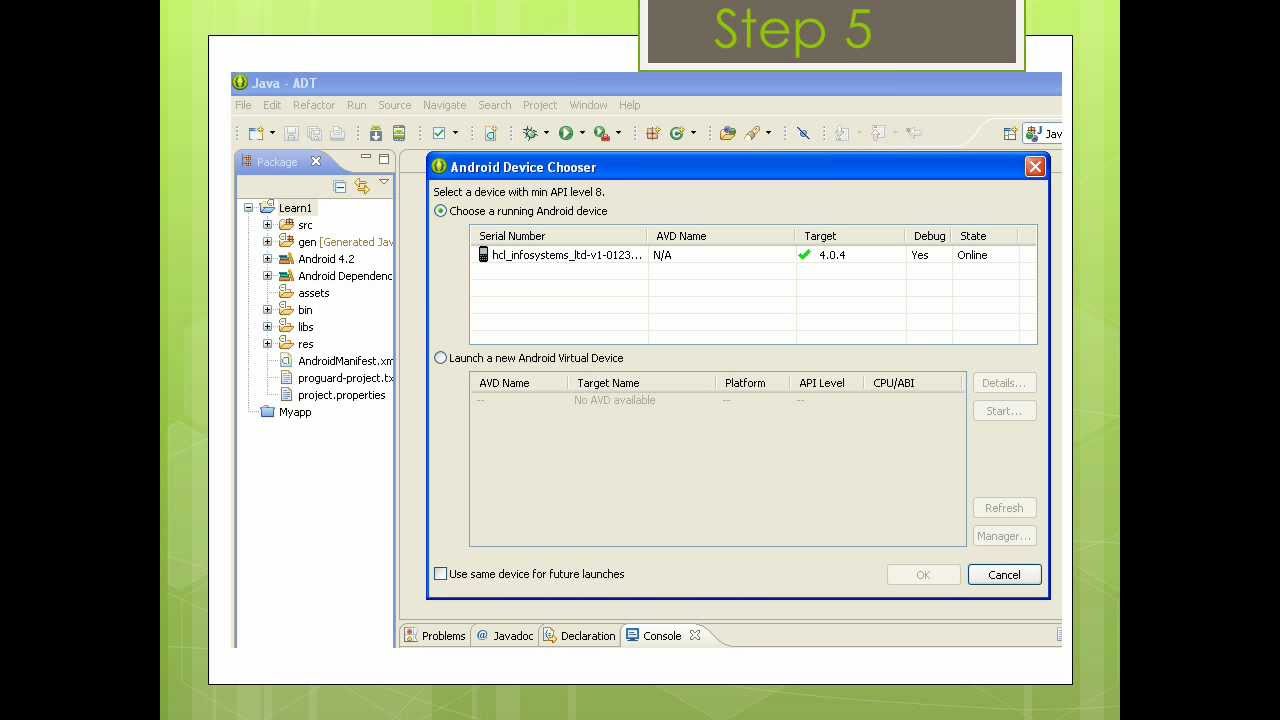Image resolution: width=1280 pixels, height=720 pixels.
Task: Open the File menu
Action: pyautogui.click(x=243, y=105)
